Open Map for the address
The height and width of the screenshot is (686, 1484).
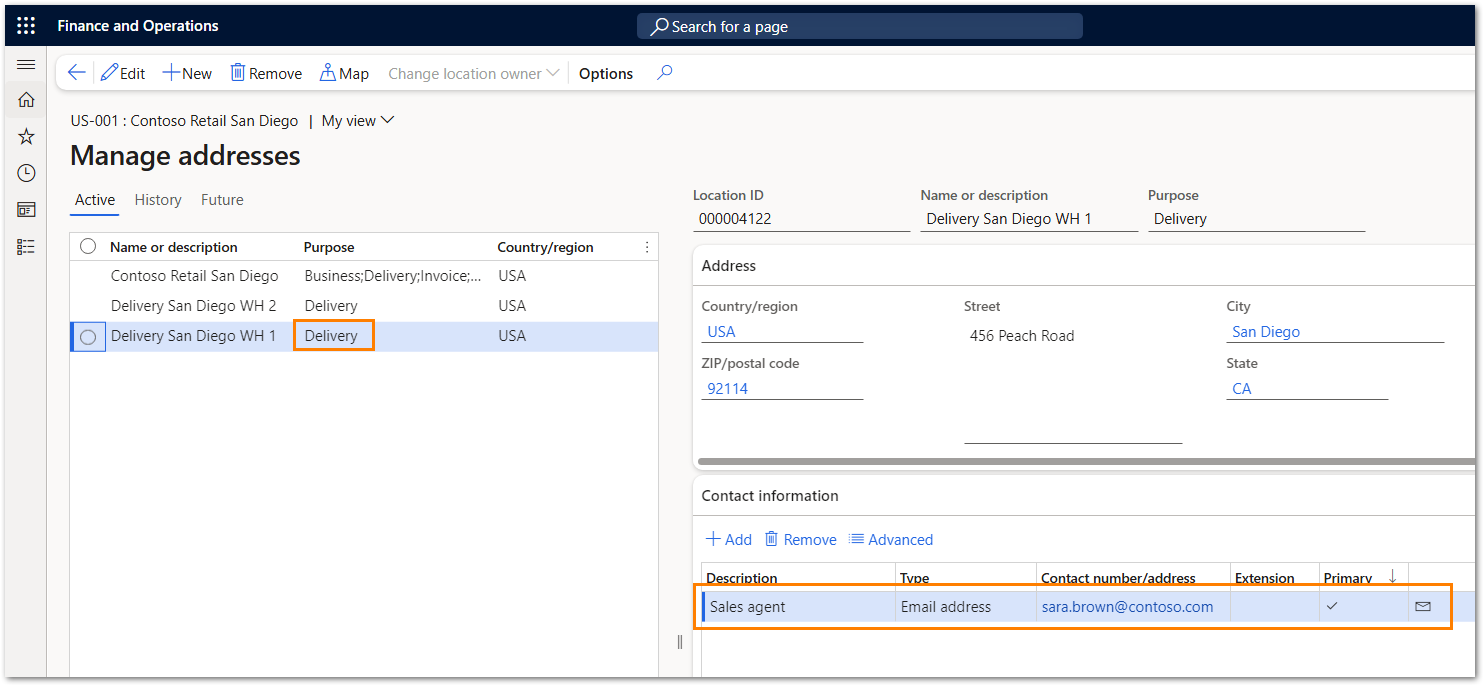tap(344, 73)
